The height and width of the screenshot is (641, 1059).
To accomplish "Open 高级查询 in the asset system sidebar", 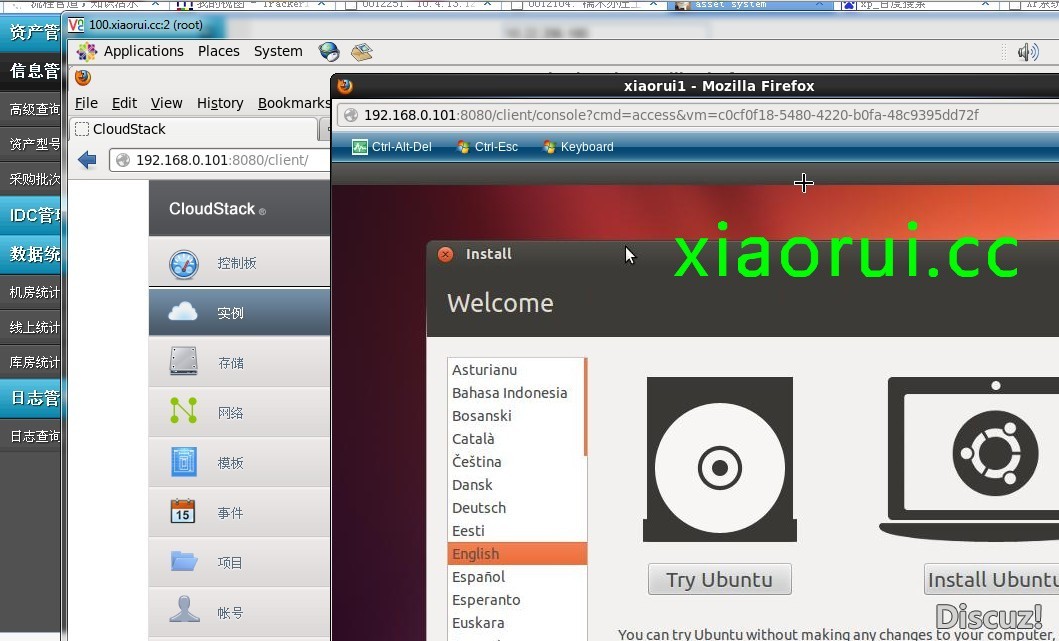I will click(x=30, y=109).
